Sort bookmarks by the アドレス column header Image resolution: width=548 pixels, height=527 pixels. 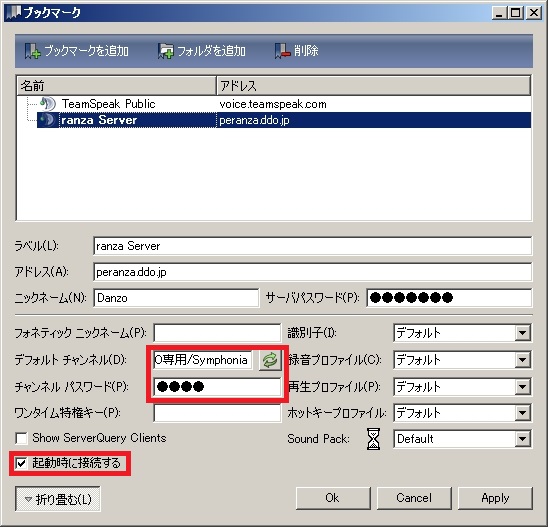374,86
